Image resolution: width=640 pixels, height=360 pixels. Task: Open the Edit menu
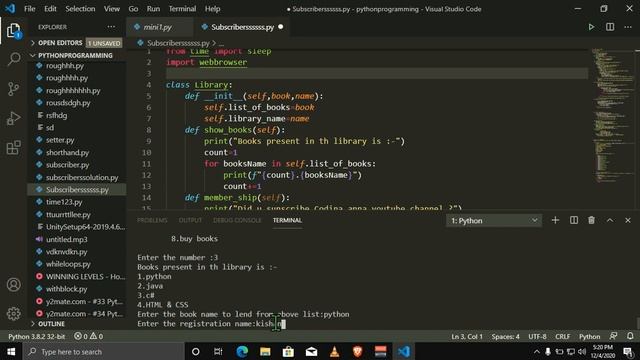pyautogui.click(x=50, y=9)
